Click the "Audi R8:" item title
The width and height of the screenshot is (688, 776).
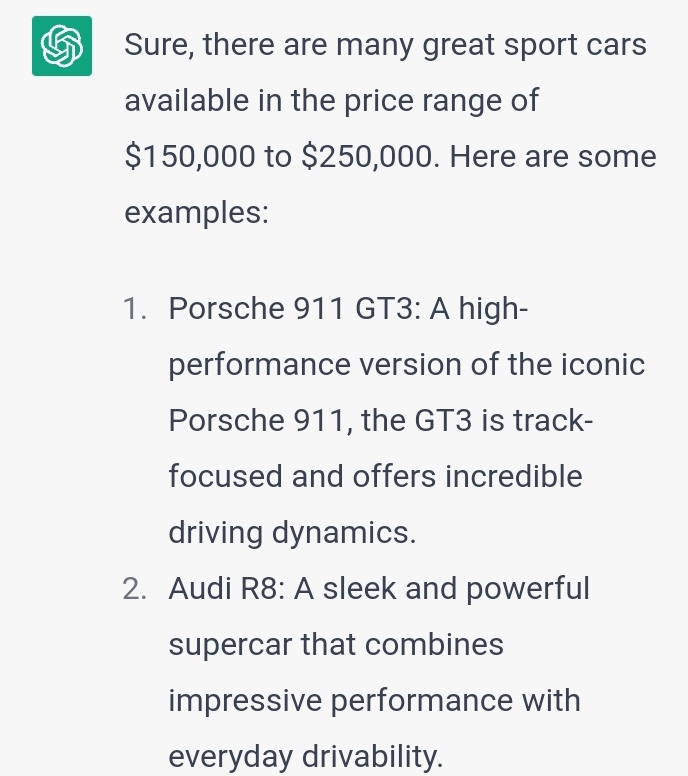pyautogui.click(x=226, y=589)
